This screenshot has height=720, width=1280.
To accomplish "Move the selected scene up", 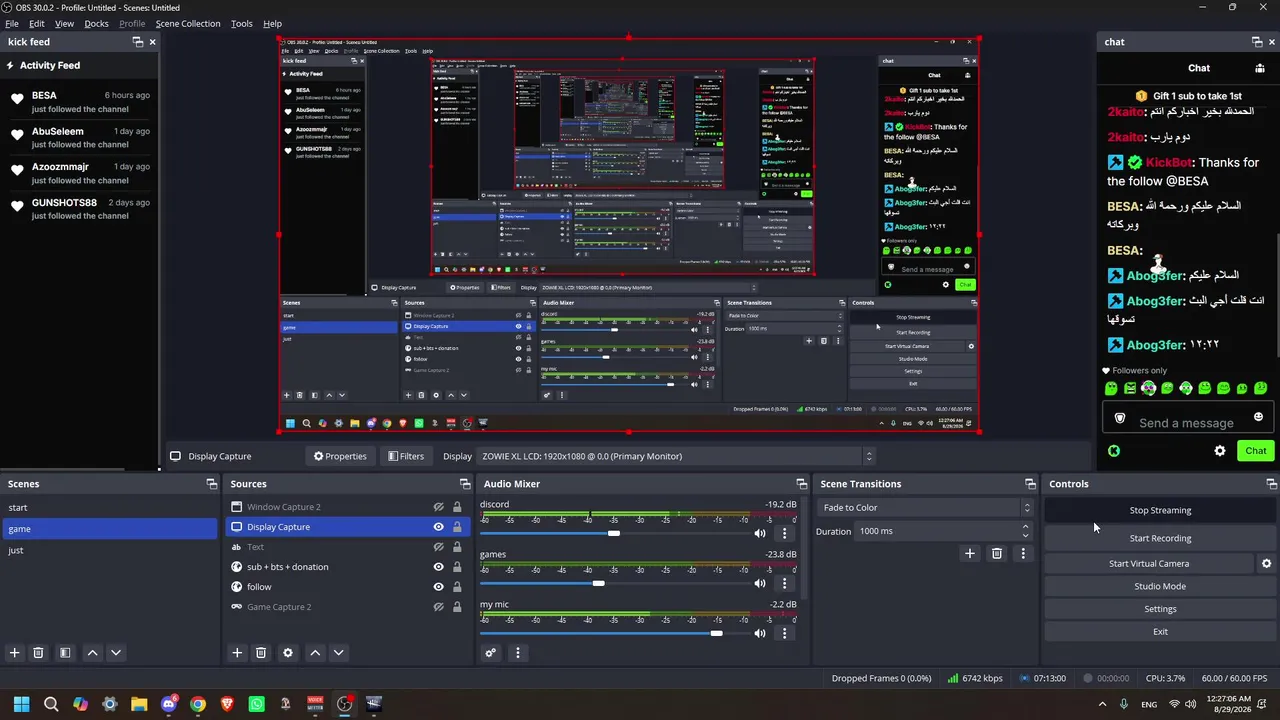I will click(x=93, y=653).
